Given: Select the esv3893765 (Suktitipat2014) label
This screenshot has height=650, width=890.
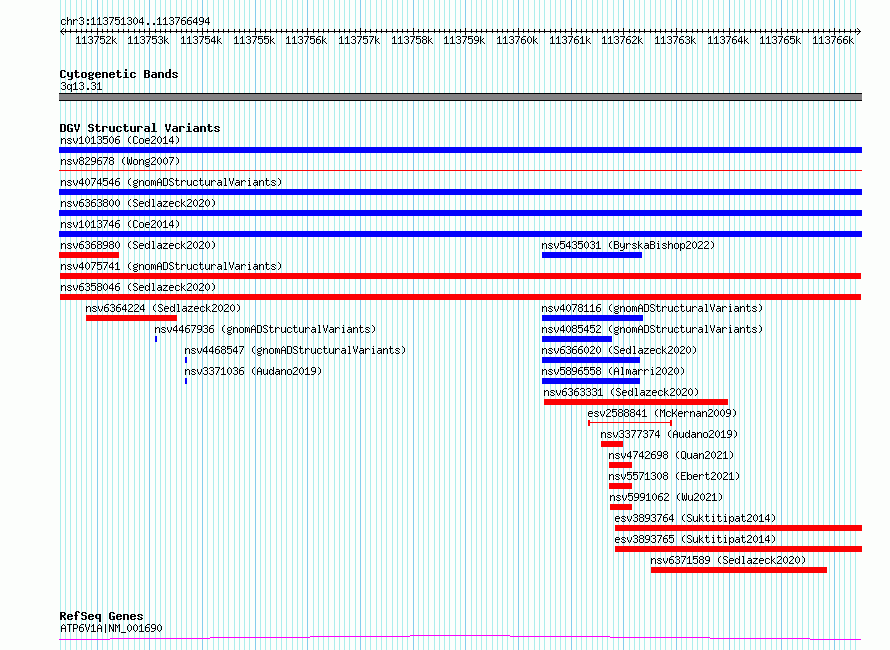Looking at the screenshot, I should click(x=695, y=539).
